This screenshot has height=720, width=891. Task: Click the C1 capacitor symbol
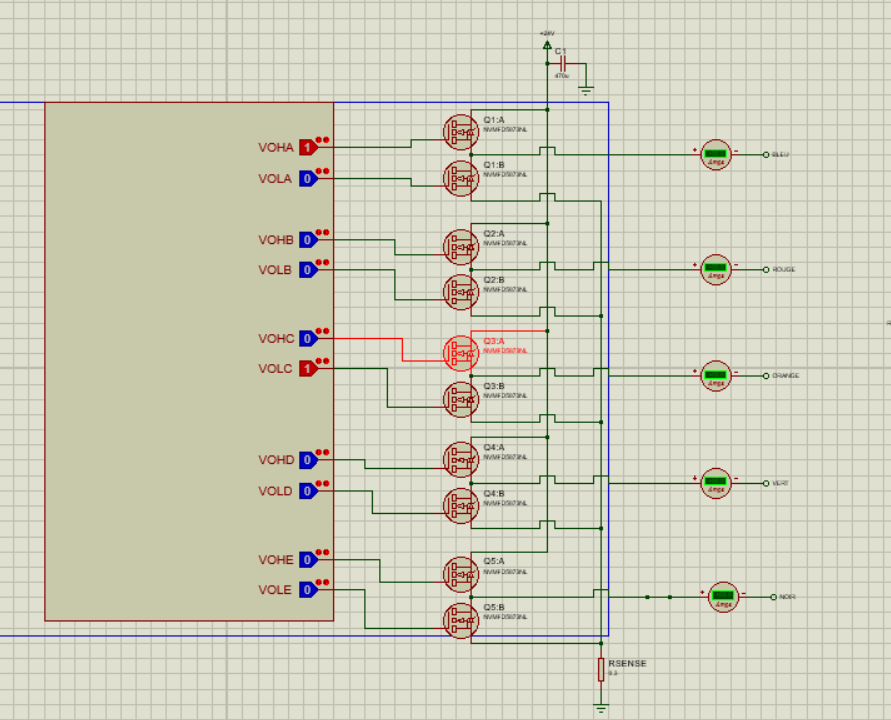click(562, 64)
